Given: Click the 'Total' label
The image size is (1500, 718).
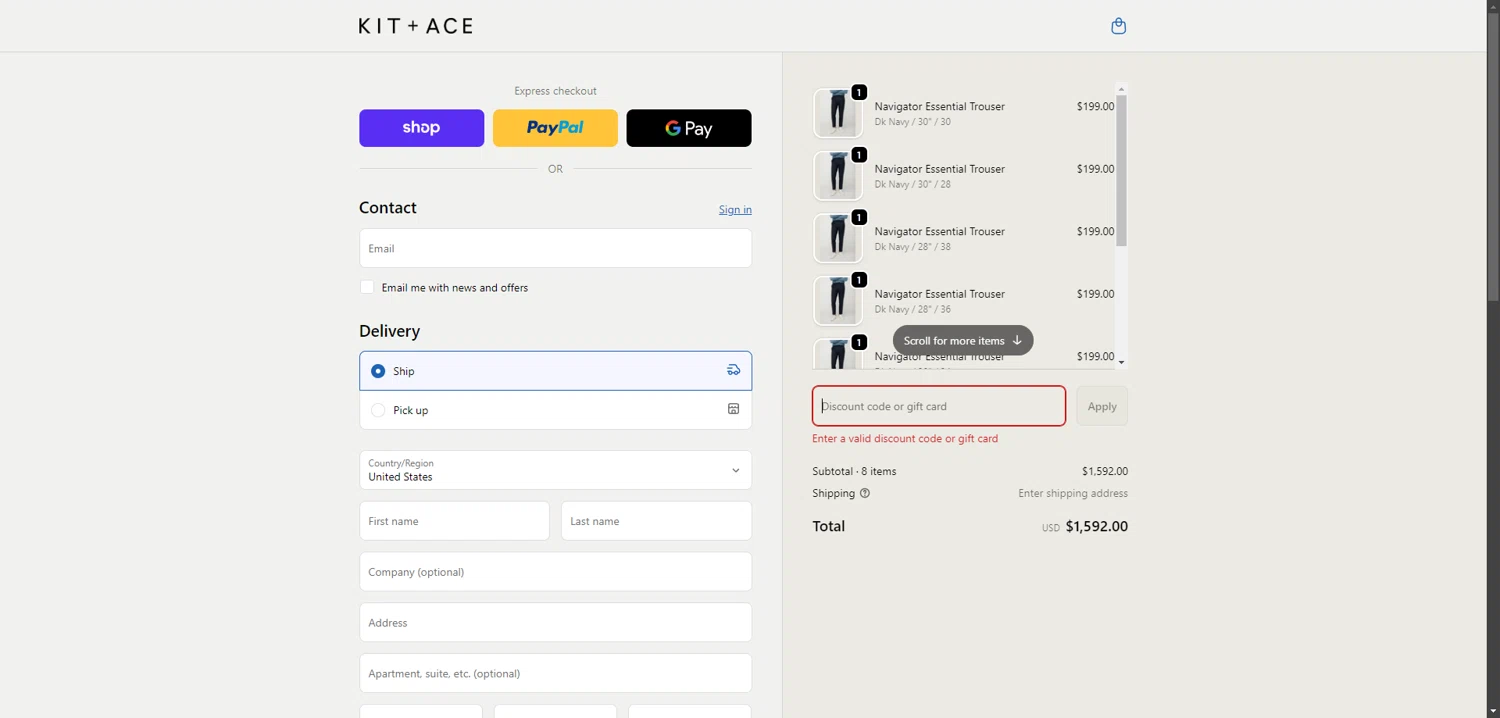Looking at the screenshot, I should point(828,526).
